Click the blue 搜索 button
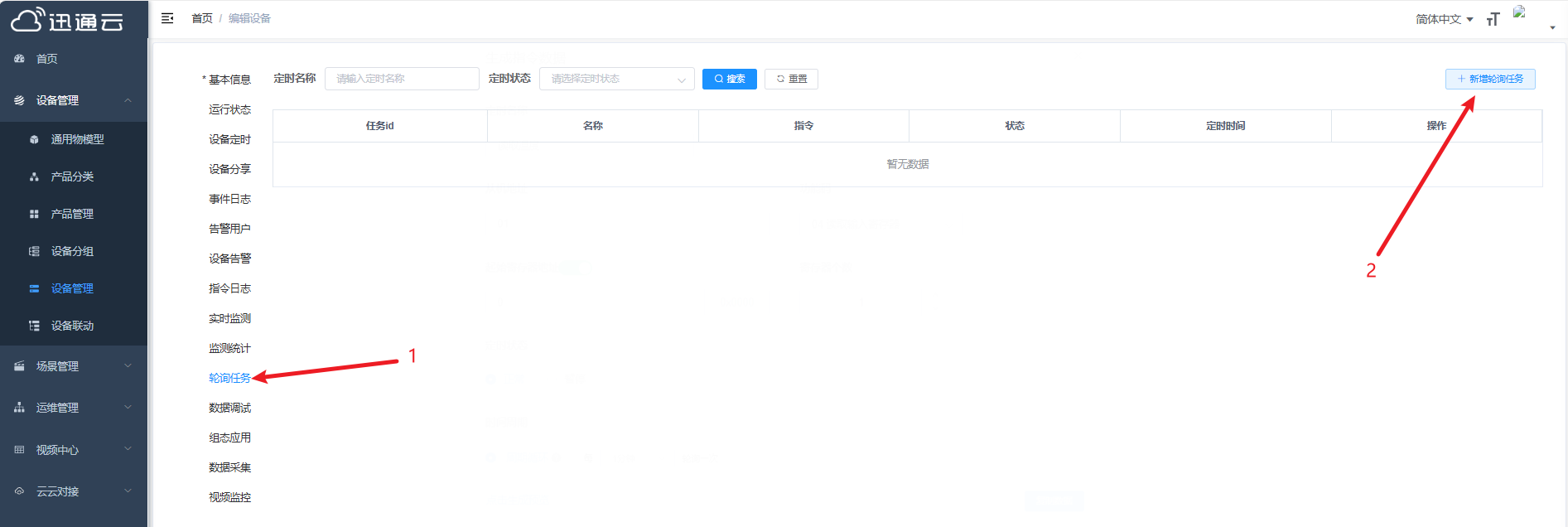 [x=729, y=79]
